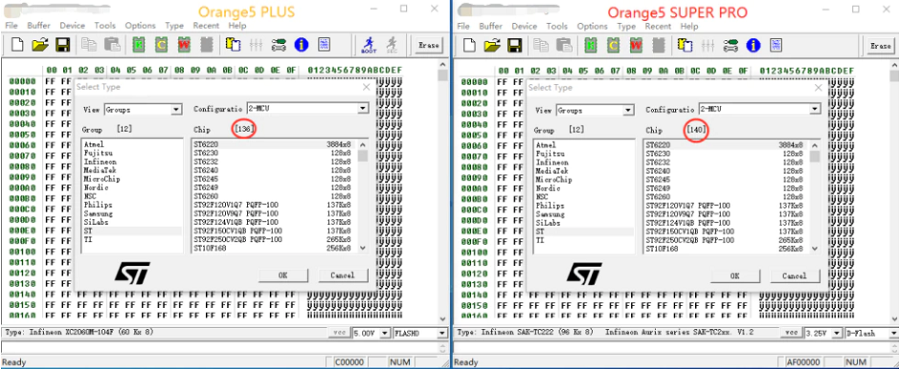Click green R read-chip icon in Orange5 PLUS window
The height and width of the screenshot is (371, 900).
point(138,45)
